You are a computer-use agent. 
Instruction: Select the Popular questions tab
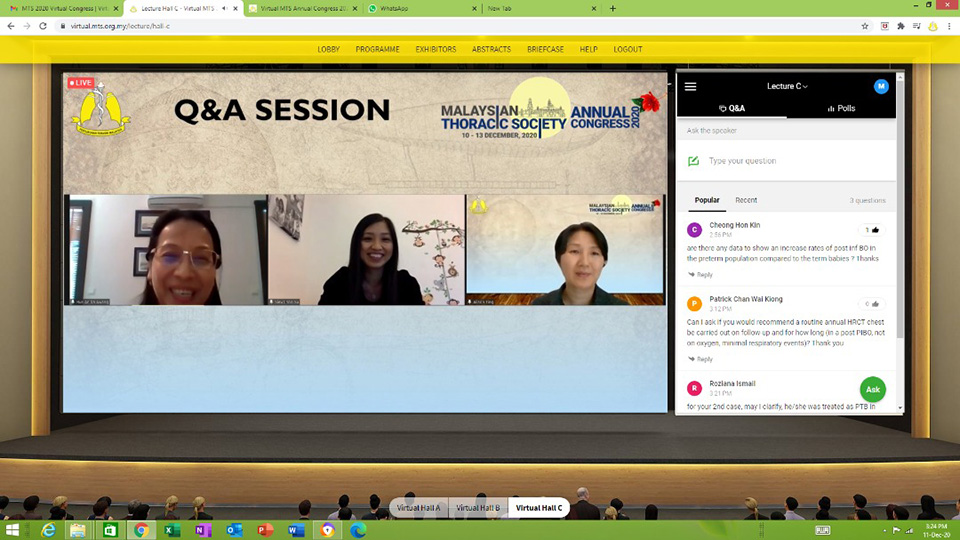(707, 200)
